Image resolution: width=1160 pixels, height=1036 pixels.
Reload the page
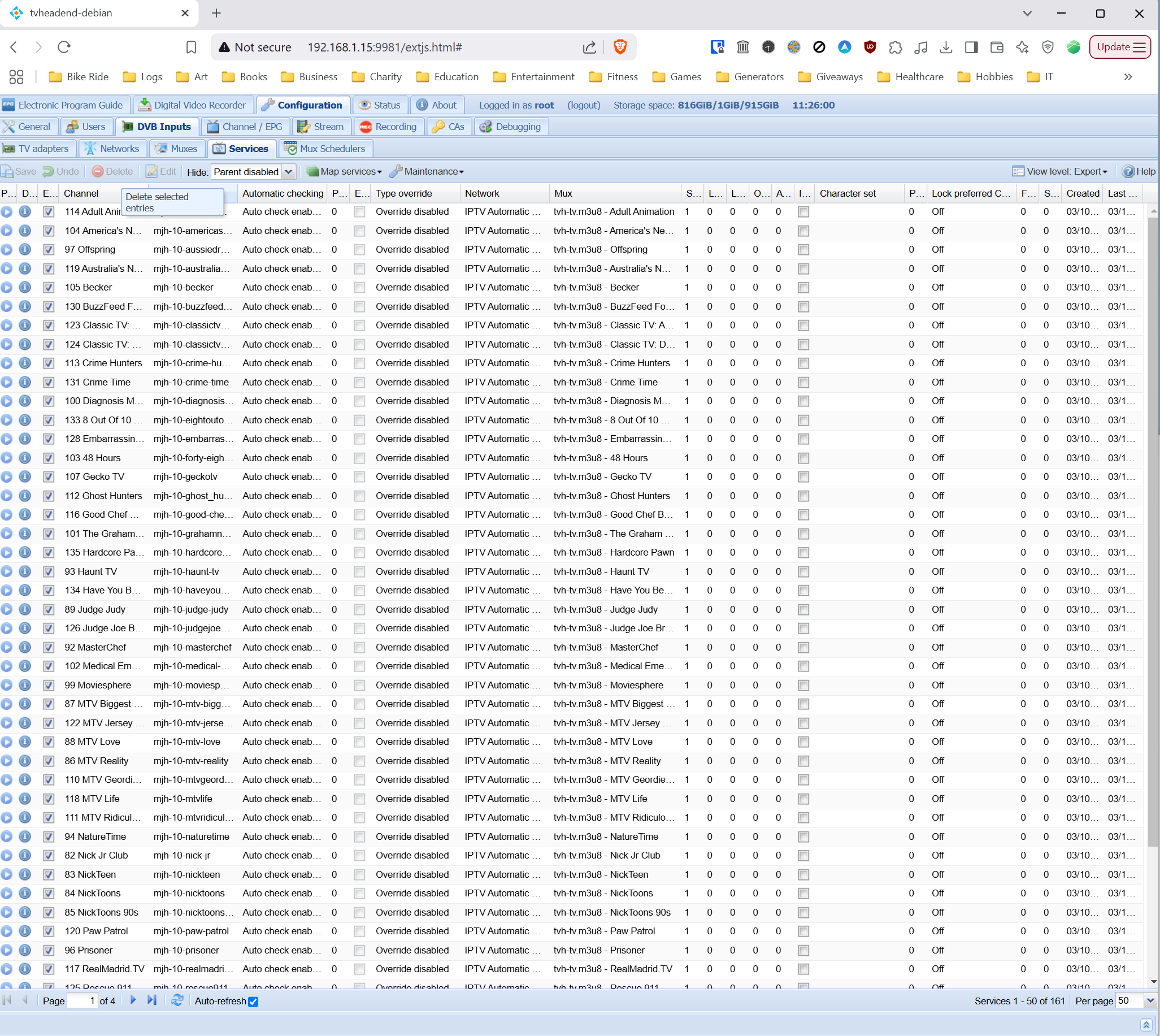coord(64,47)
